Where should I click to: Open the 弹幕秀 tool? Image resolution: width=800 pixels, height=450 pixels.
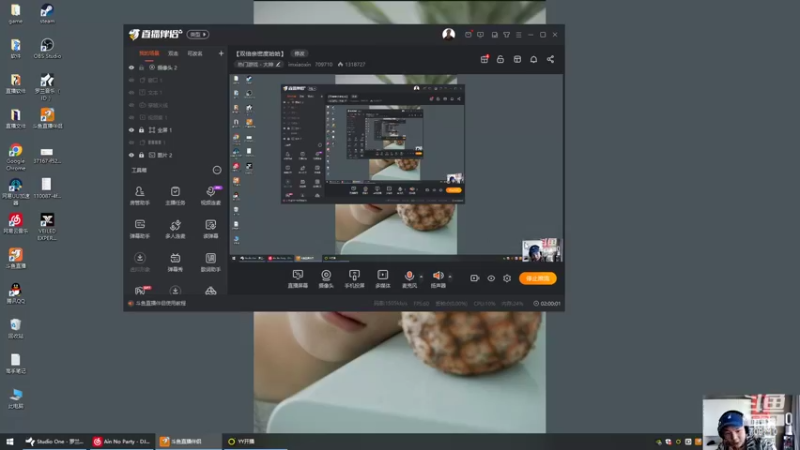click(x=175, y=262)
